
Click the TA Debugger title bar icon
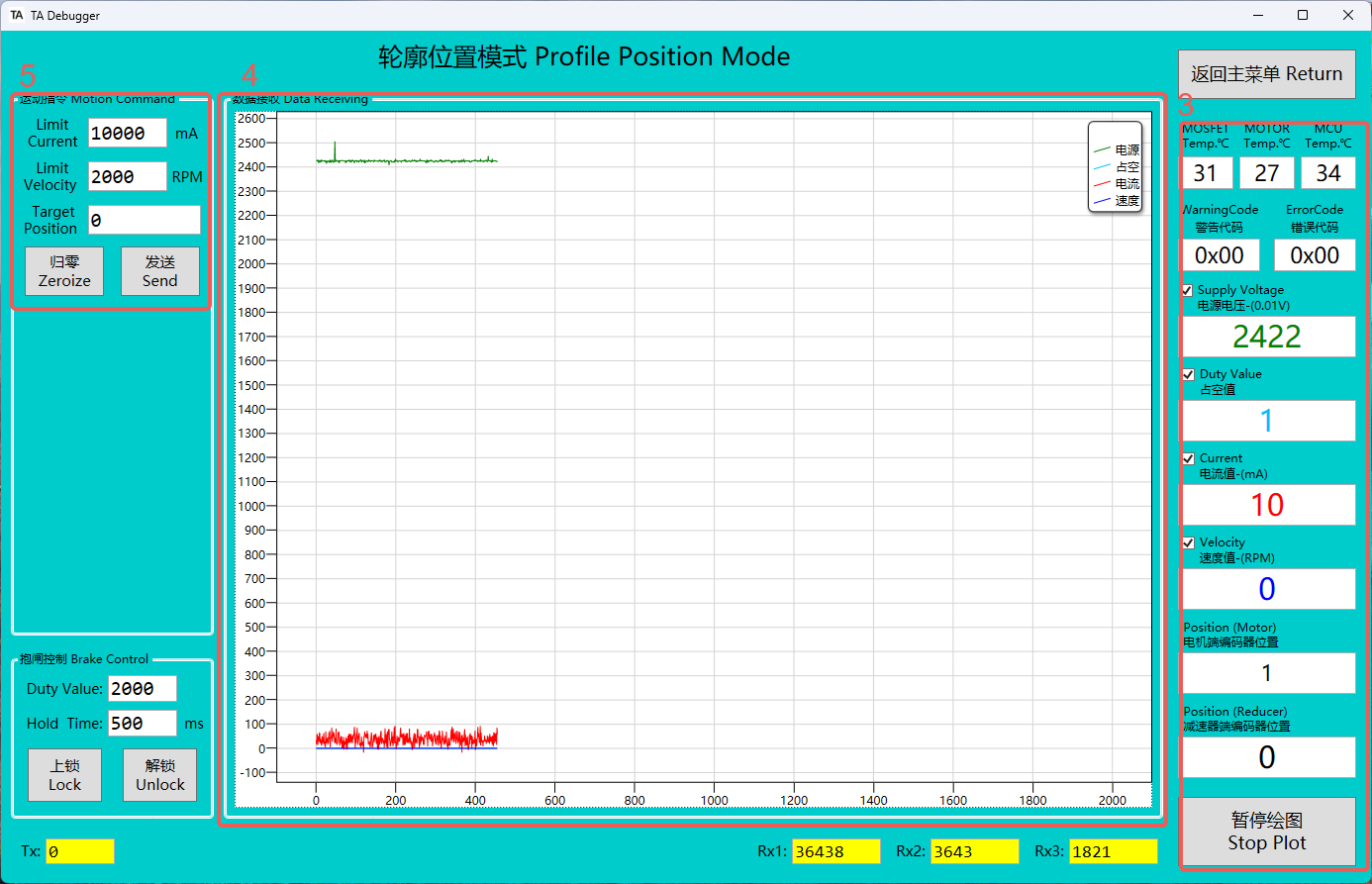(x=17, y=15)
